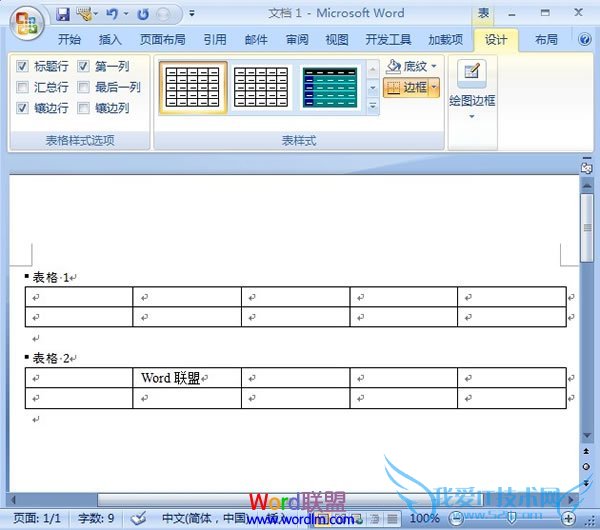Expand the table styles gallery
This screenshot has width=600, height=530.
(x=373, y=106)
